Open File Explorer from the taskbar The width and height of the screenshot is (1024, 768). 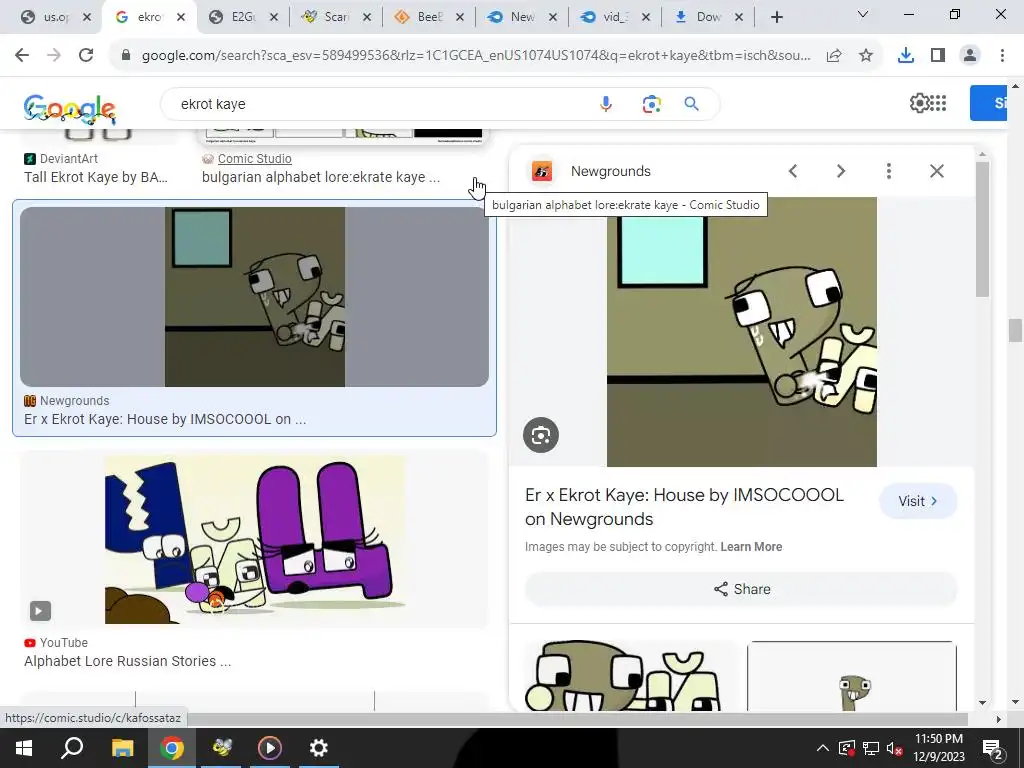coord(122,748)
